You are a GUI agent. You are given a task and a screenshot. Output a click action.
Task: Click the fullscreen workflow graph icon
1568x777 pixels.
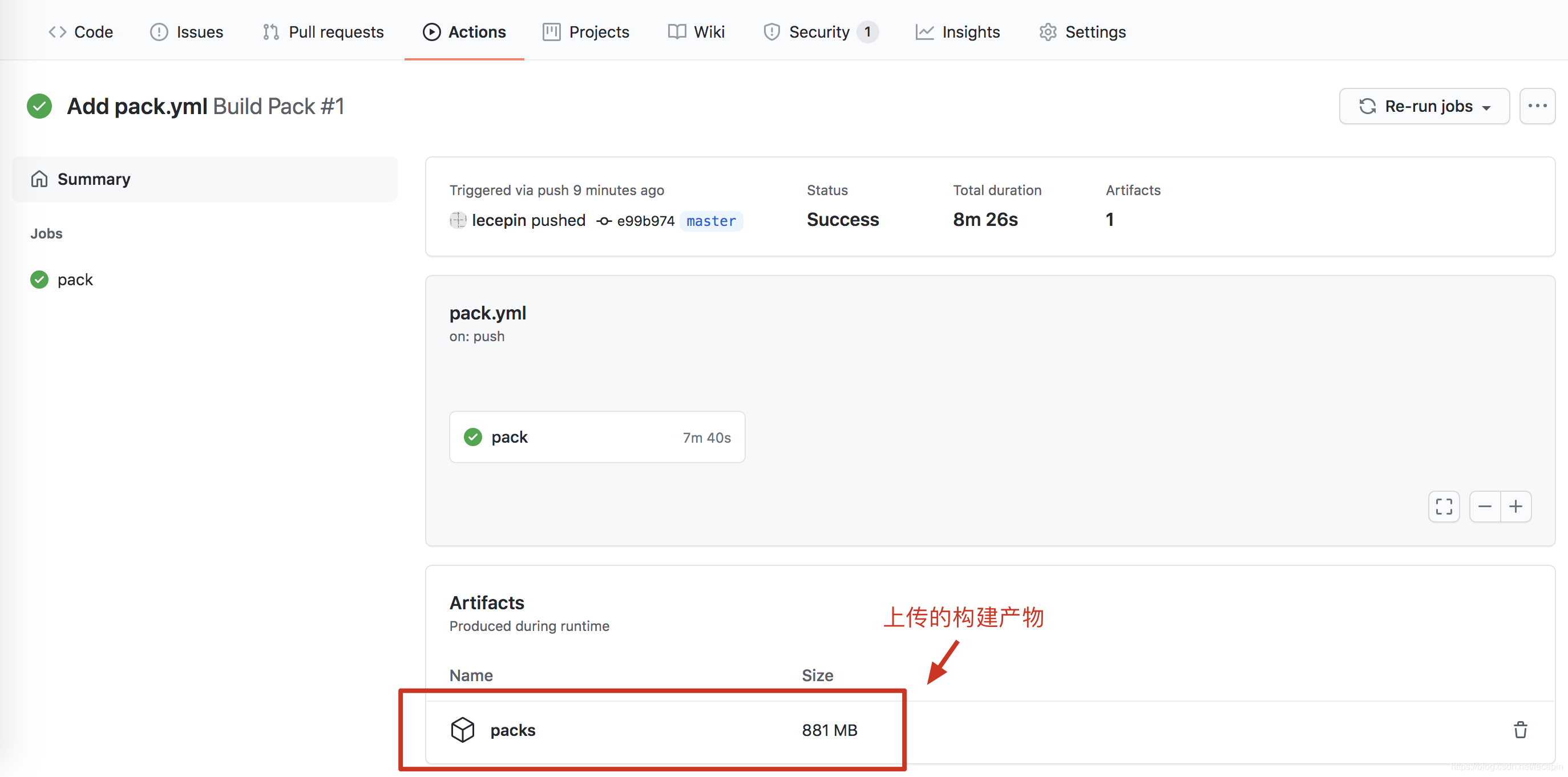tap(1444, 506)
